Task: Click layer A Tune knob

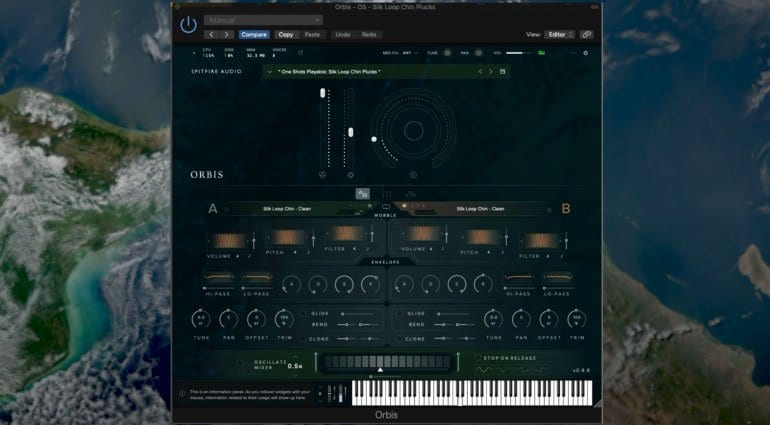Action: tap(201, 319)
